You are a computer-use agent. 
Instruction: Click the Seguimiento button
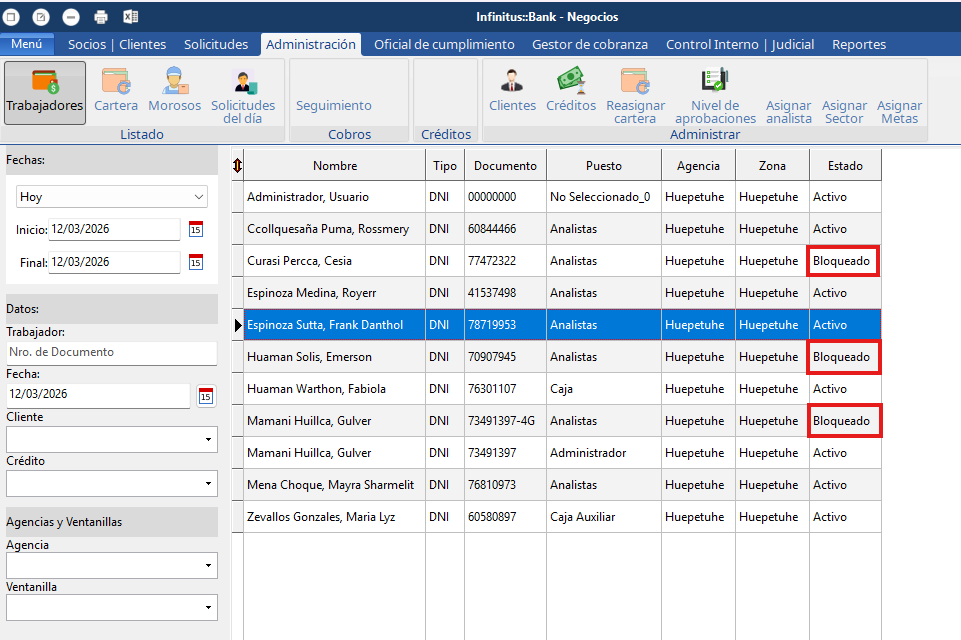click(x=333, y=105)
